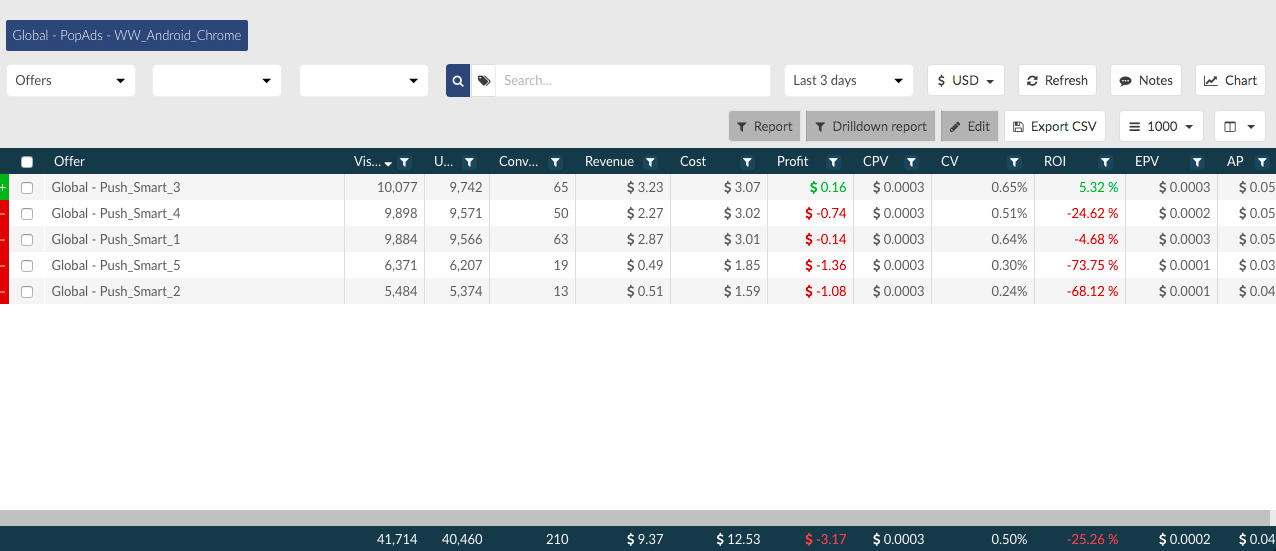Open the USD currency dropdown
This screenshot has height=551, width=1276.
tap(965, 81)
